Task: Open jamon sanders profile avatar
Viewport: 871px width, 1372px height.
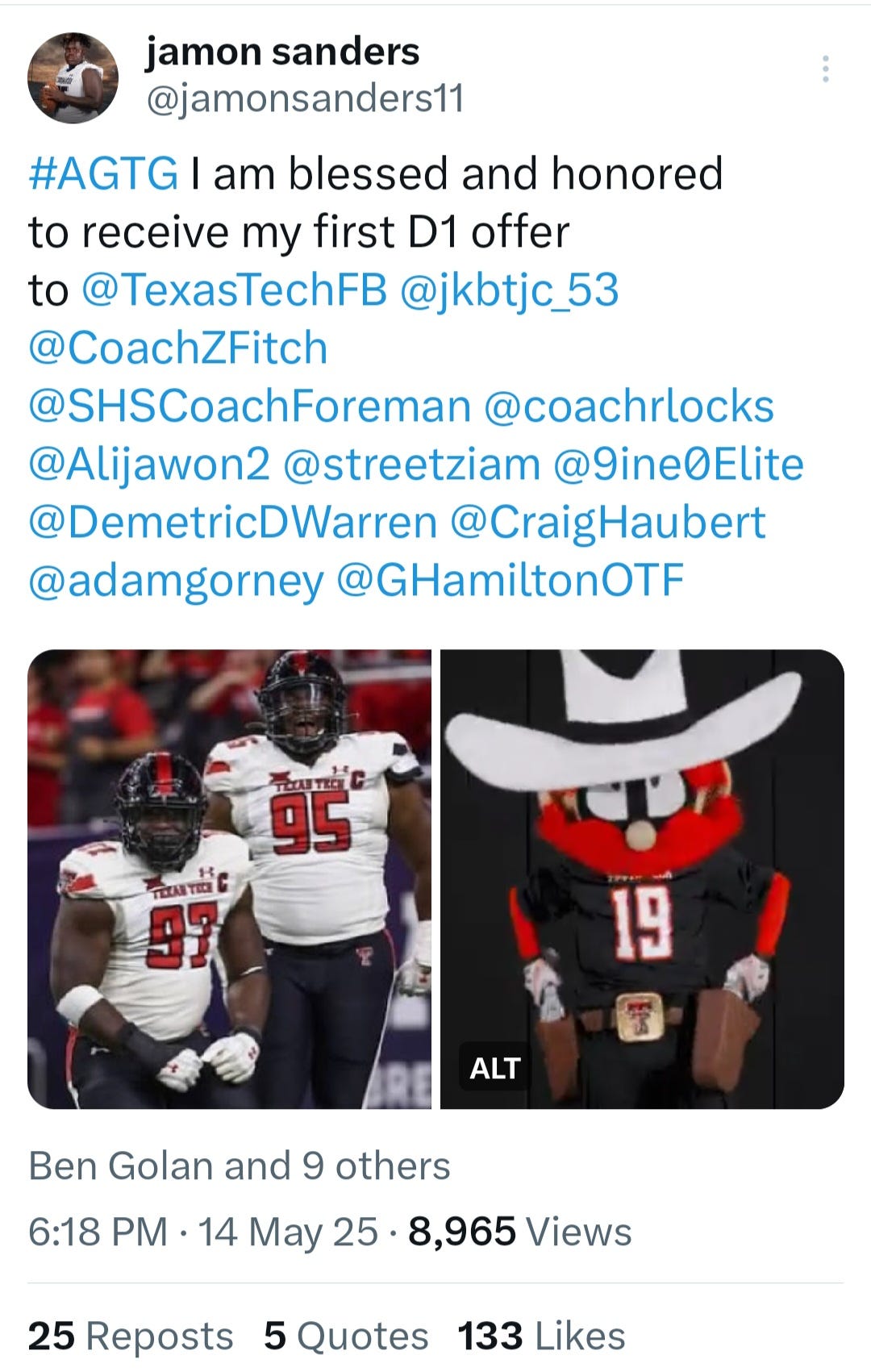Action: (x=73, y=77)
